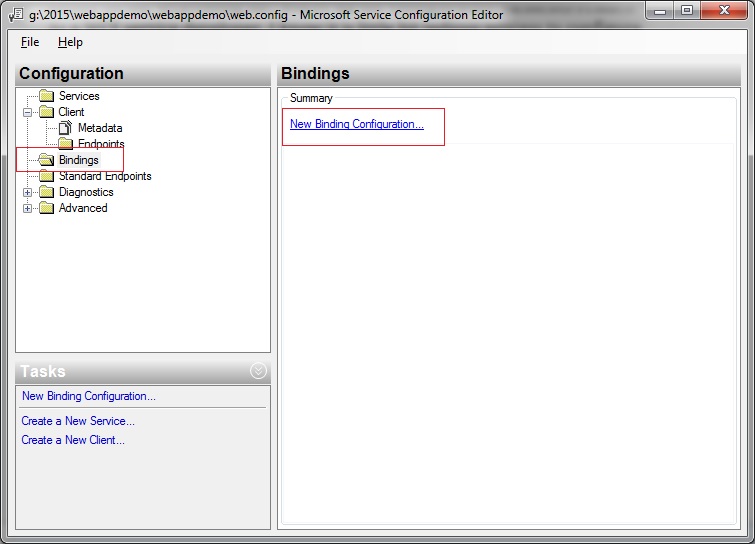Screen dimensions: 755x544
Task: Click the open Bindings folder icon
Action: point(46,159)
